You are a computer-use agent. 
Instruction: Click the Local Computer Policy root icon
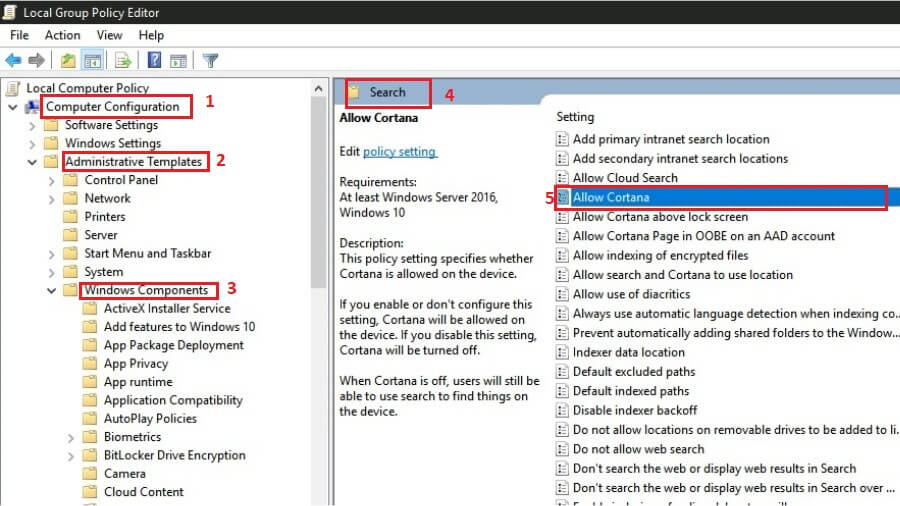(x=13, y=88)
